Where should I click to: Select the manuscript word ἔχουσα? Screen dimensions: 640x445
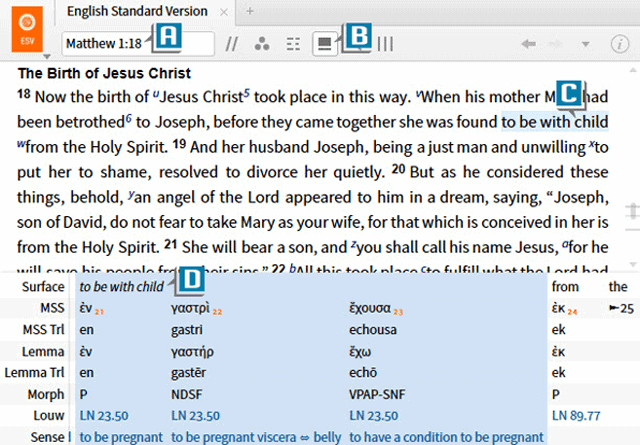[370, 308]
